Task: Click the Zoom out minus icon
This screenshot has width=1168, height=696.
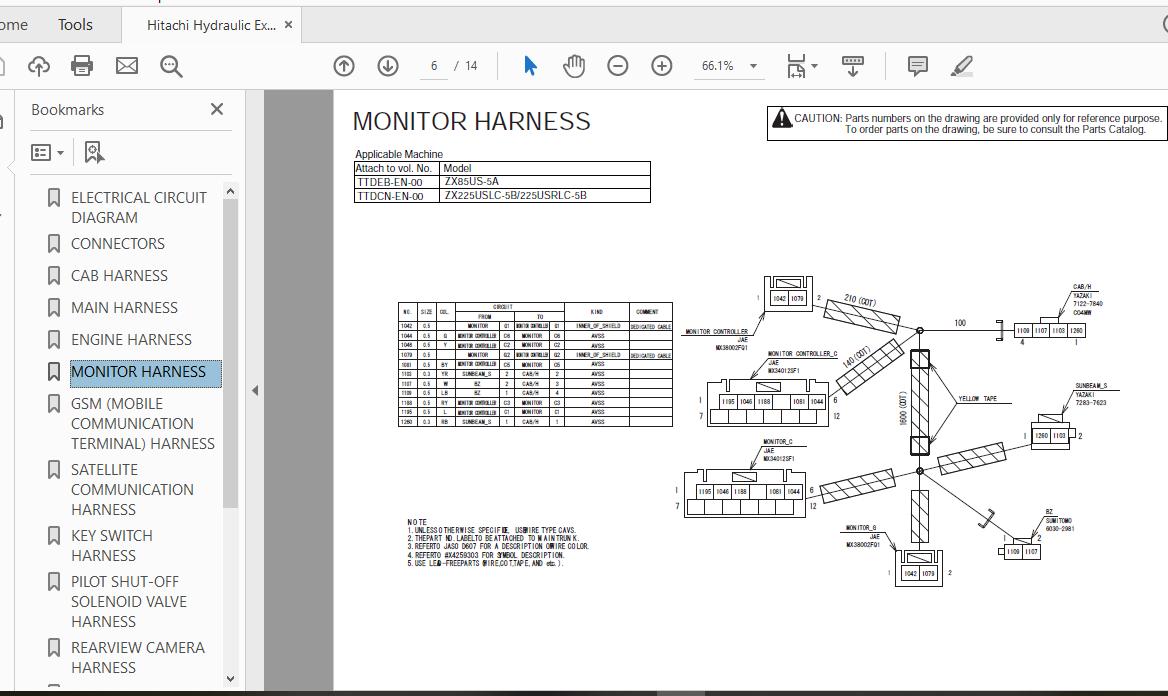Action: [618, 66]
